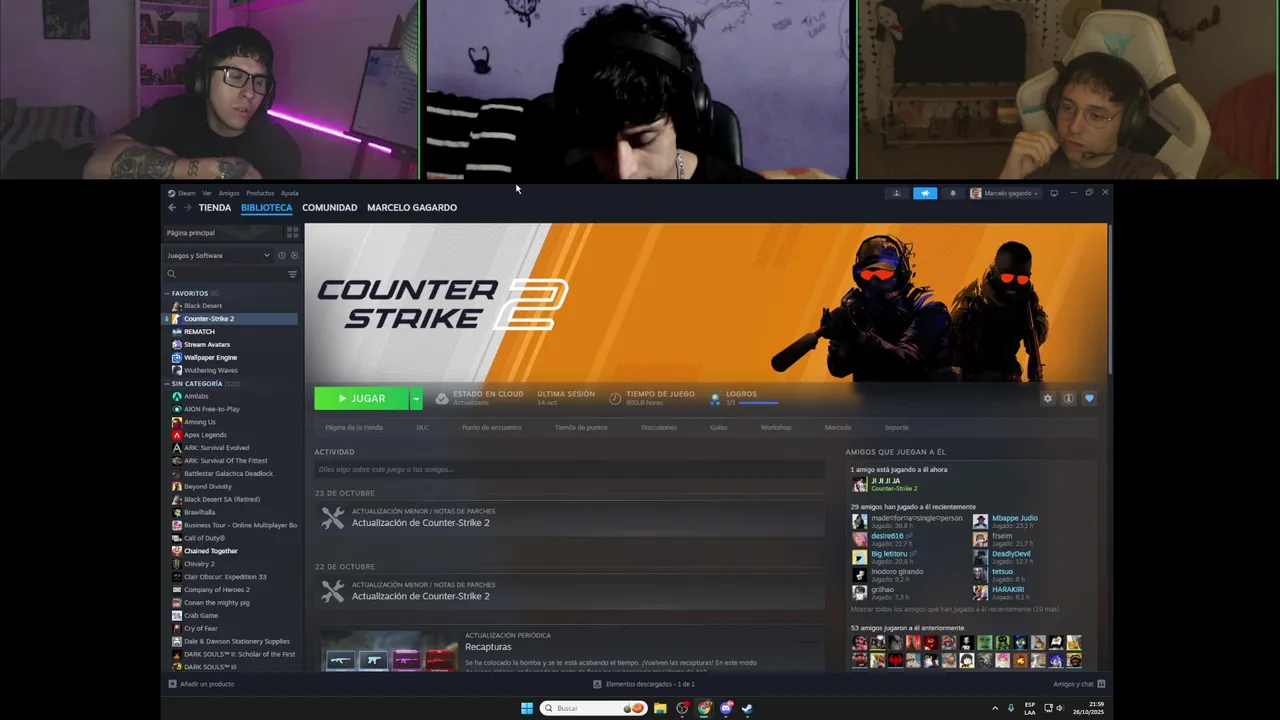Switch library to grid view icon

292,232
